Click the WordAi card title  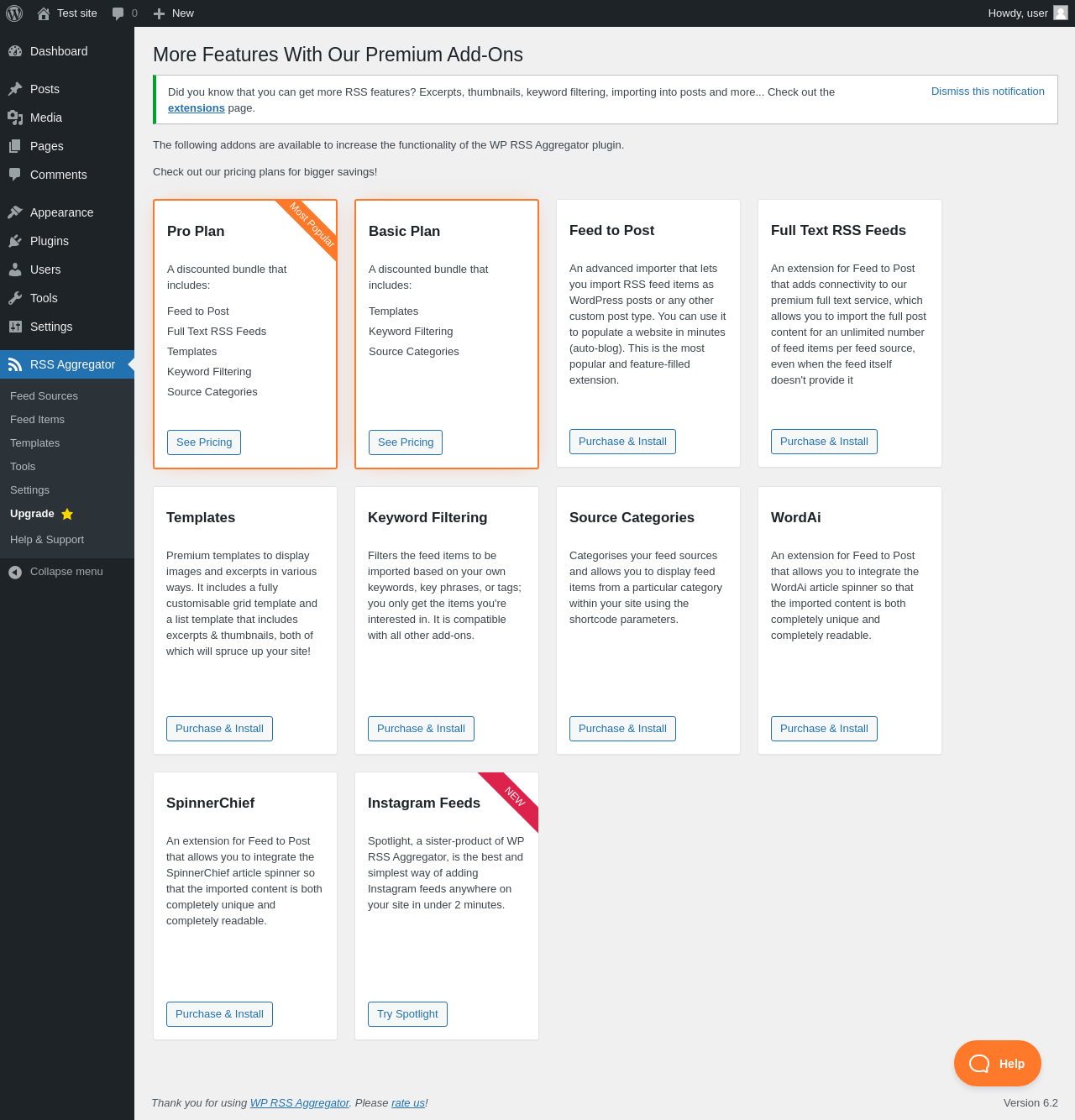pos(796,518)
